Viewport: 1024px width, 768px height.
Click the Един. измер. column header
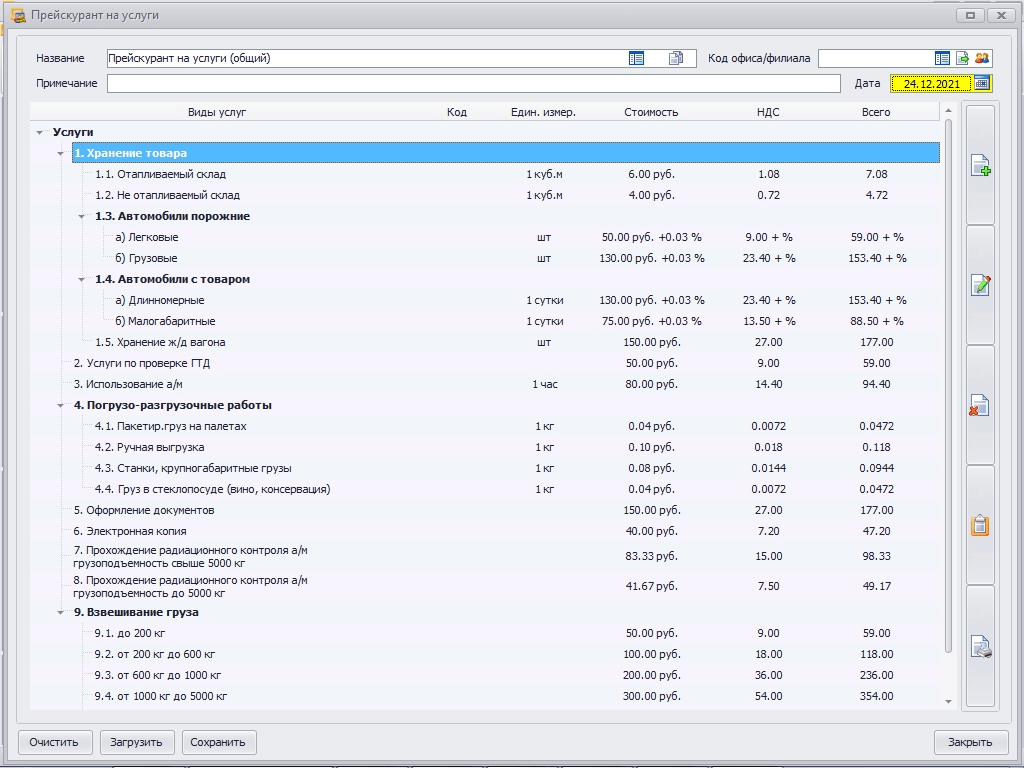[x=543, y=112]
